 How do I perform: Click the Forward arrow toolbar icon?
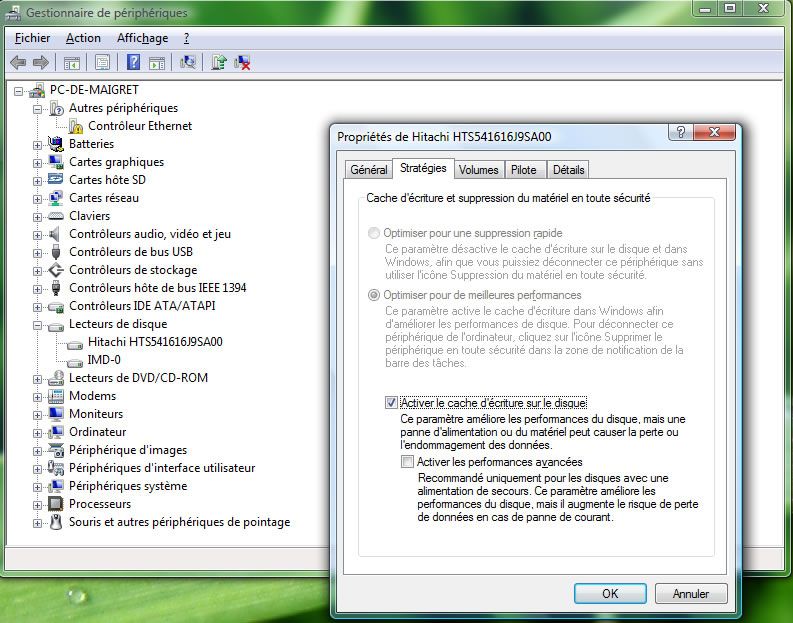[40, 63]
